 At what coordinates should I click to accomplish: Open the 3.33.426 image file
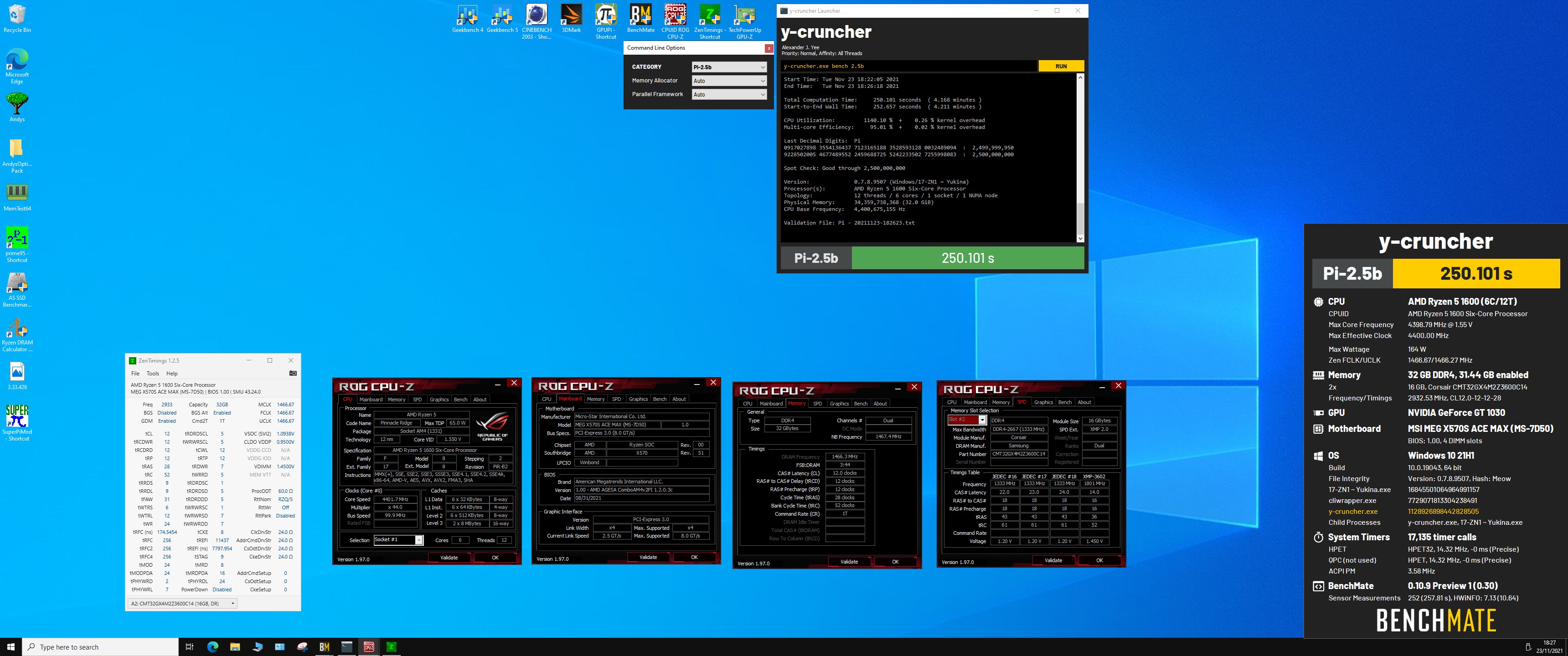17,375
